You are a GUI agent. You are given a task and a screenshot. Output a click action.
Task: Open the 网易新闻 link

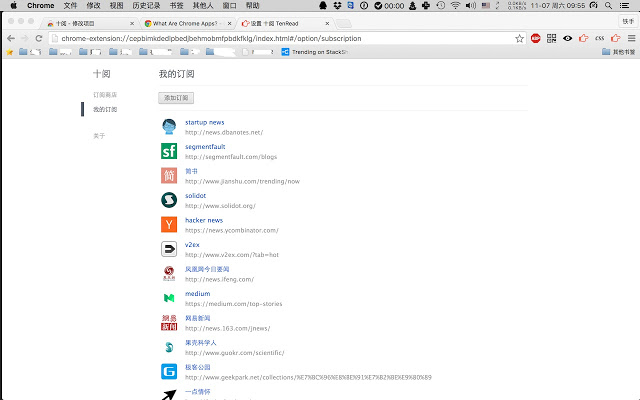(198, 318)
